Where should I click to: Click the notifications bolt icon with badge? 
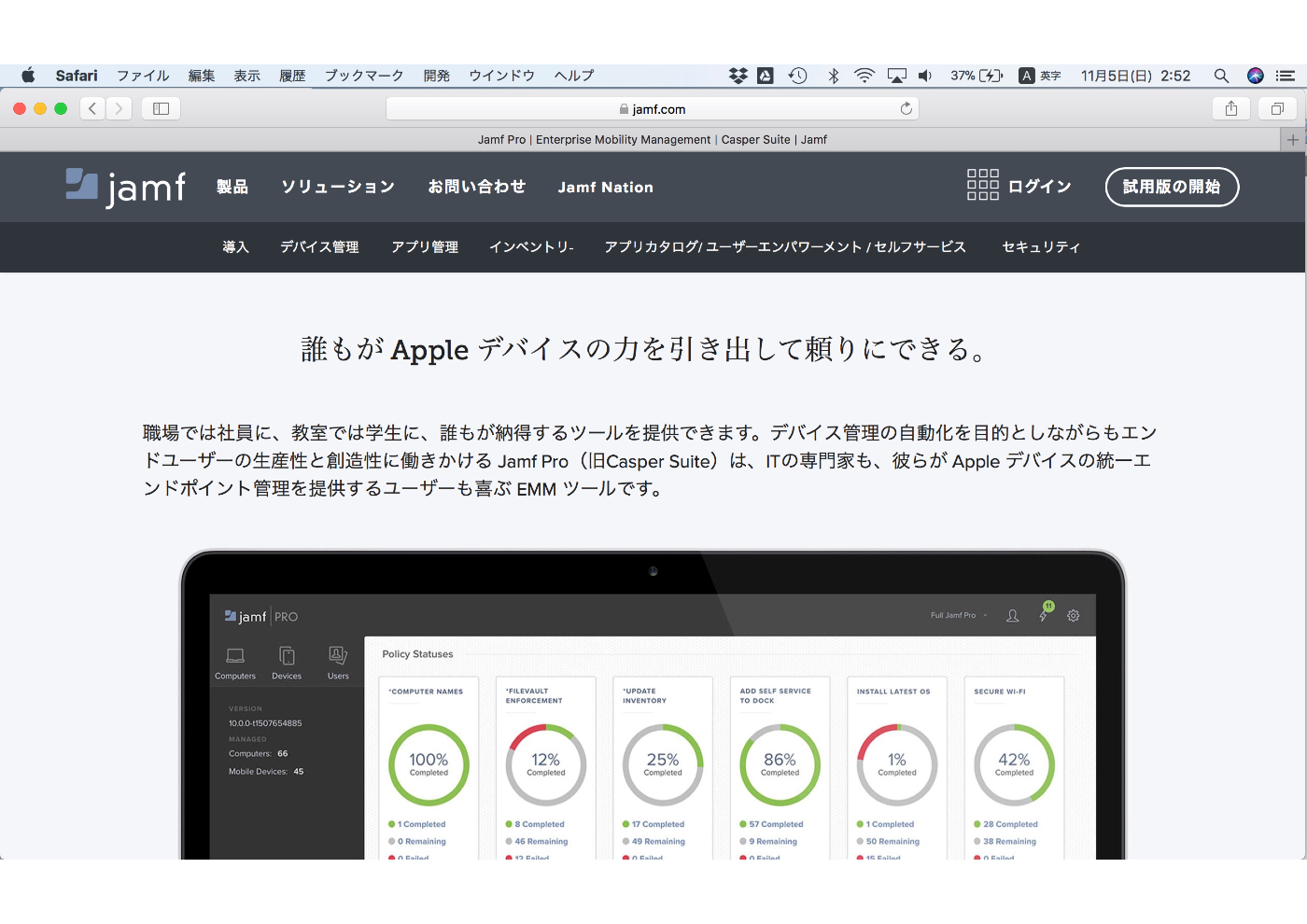[1045, 613]
